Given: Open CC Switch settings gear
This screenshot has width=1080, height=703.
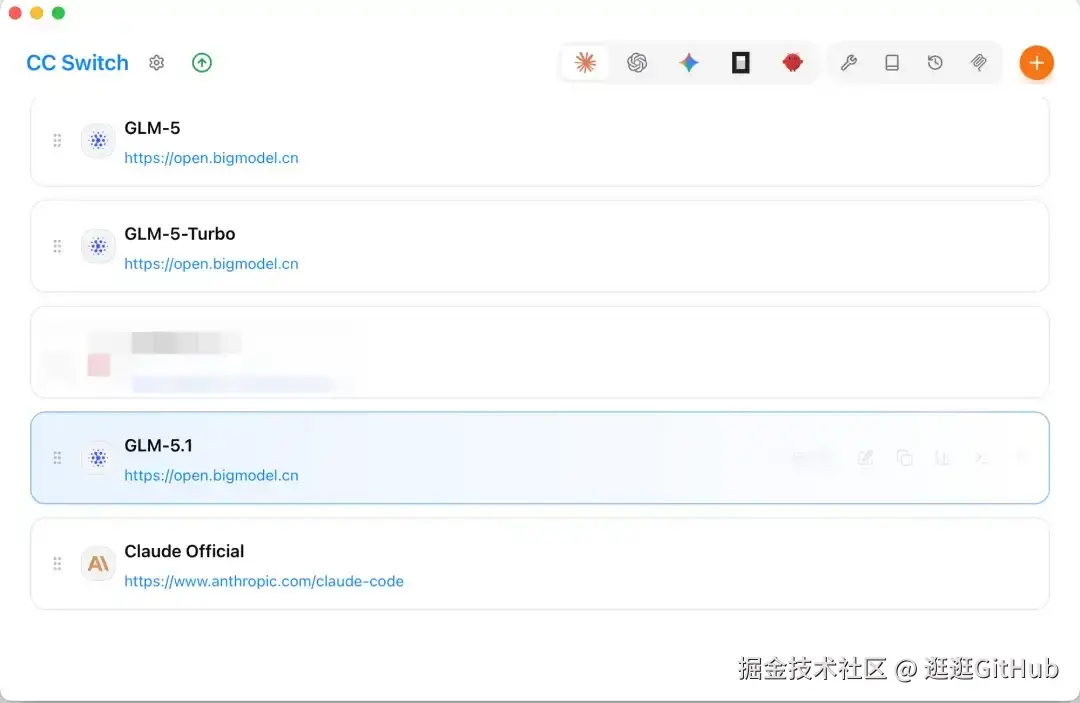Looking at the screenshot, I should point(156,63).
